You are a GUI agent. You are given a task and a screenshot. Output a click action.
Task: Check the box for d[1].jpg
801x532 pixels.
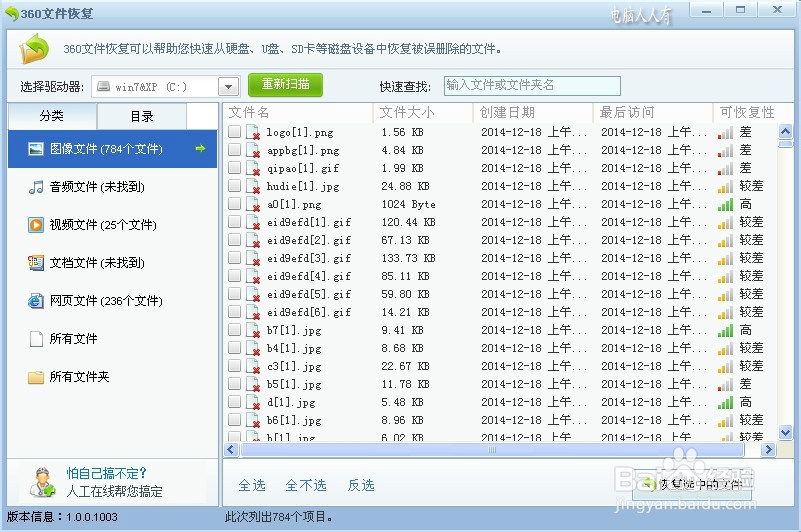234,402
